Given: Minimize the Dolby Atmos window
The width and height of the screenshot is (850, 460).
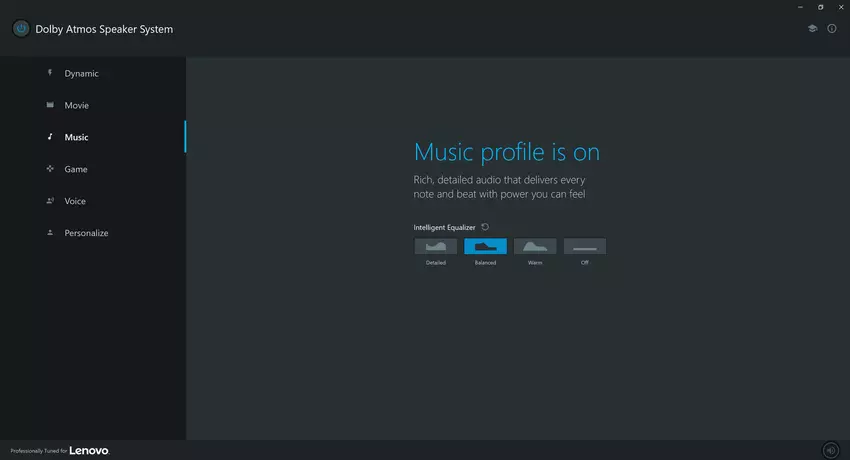Looking at the screenshot, I should click(802, 7).
